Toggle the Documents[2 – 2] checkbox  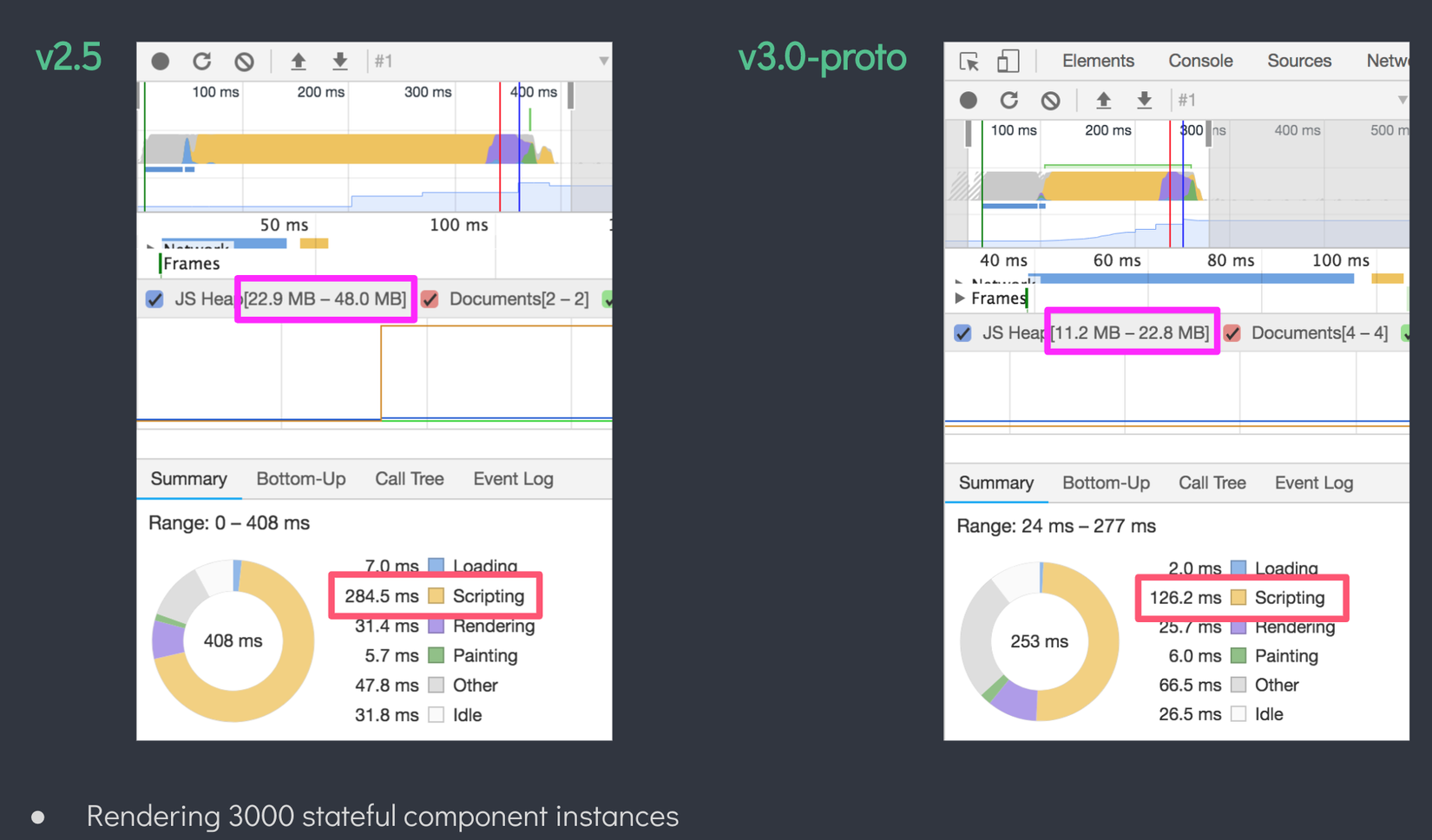click(430, 299)
